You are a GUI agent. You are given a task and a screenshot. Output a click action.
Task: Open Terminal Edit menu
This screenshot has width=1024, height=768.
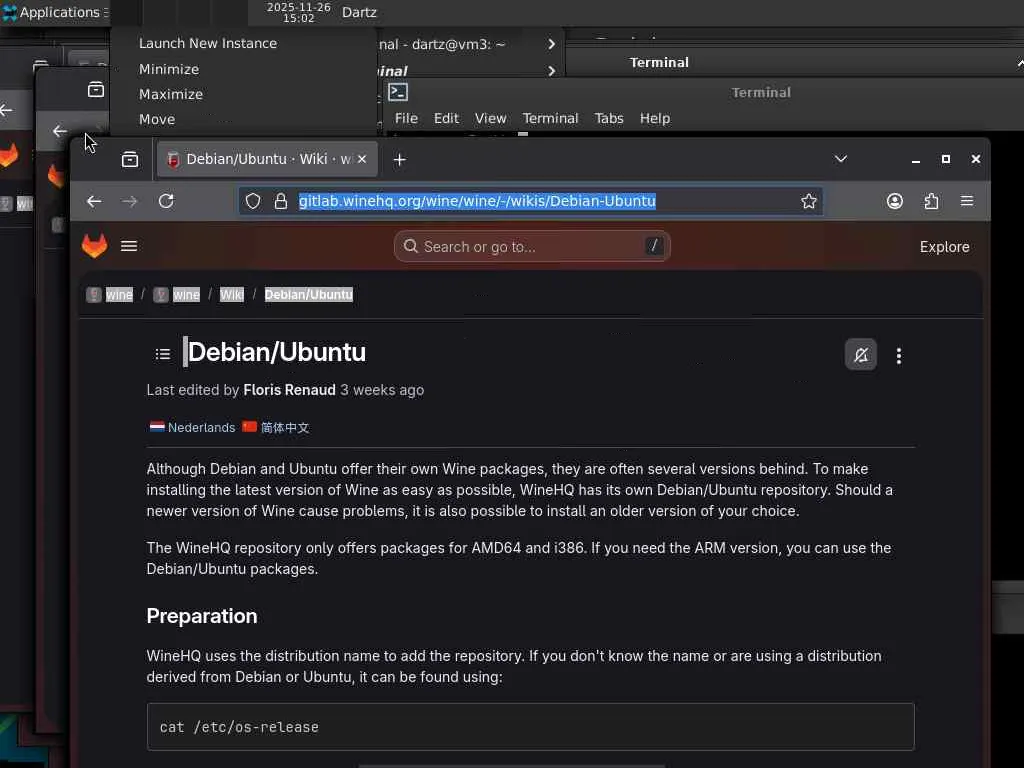447,118
